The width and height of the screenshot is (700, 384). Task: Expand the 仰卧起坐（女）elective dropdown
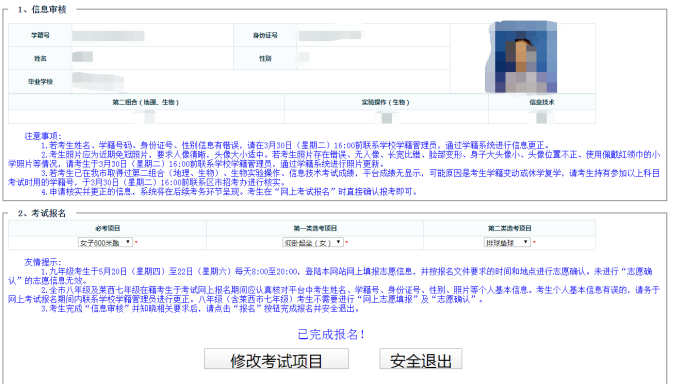click(x=313, y=242)
